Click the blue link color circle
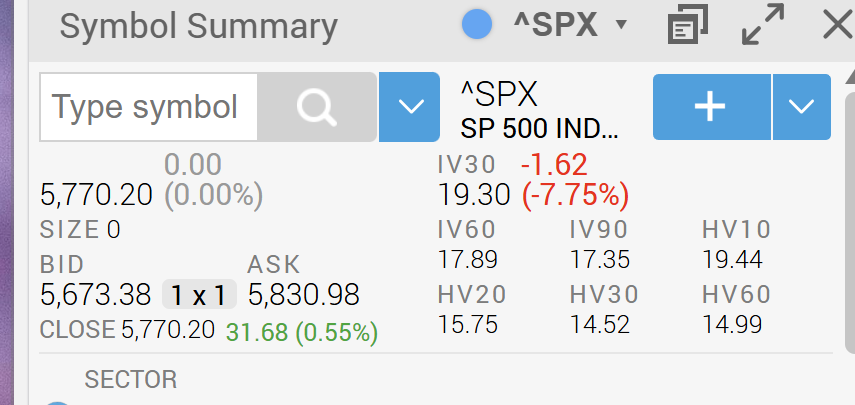This screenshot has width=855, height=405. coord(477,25)
